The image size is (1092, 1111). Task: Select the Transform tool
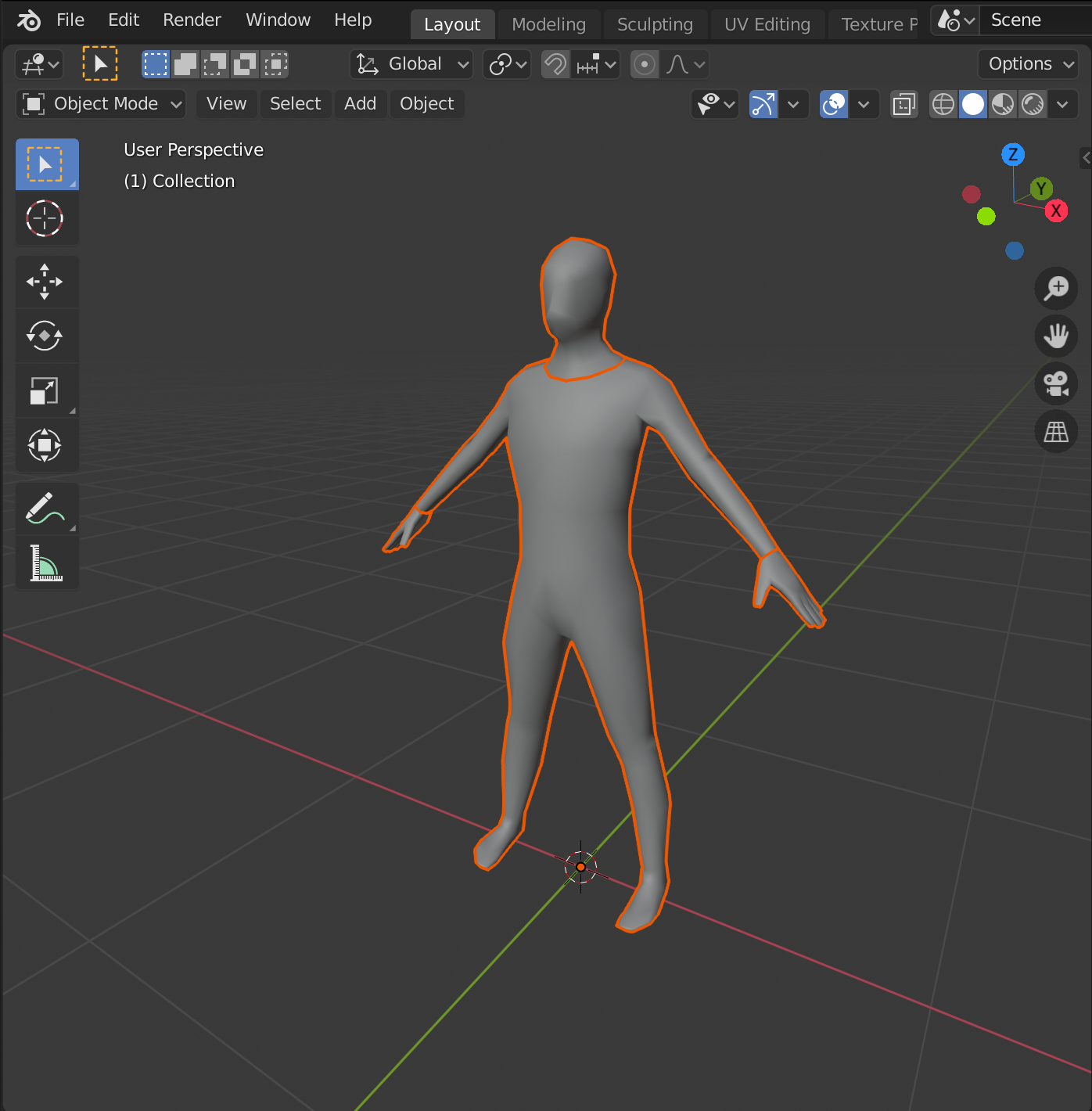coord(45,445)
